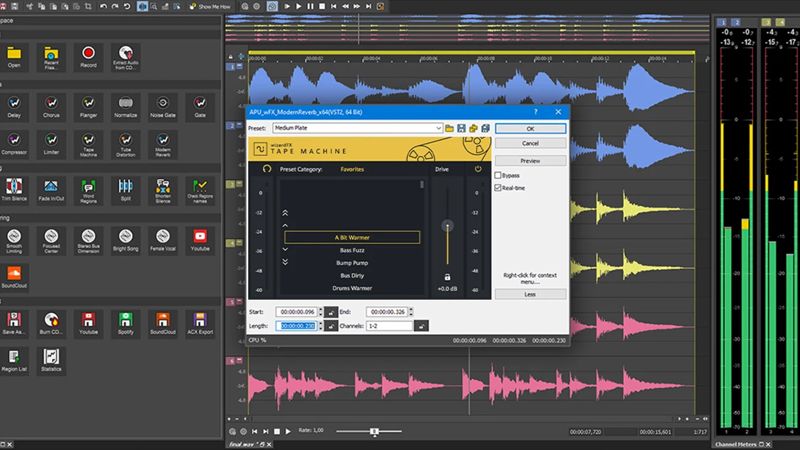Open the Preset dropdown showing Medium Plate

click(x=358, y=128)
